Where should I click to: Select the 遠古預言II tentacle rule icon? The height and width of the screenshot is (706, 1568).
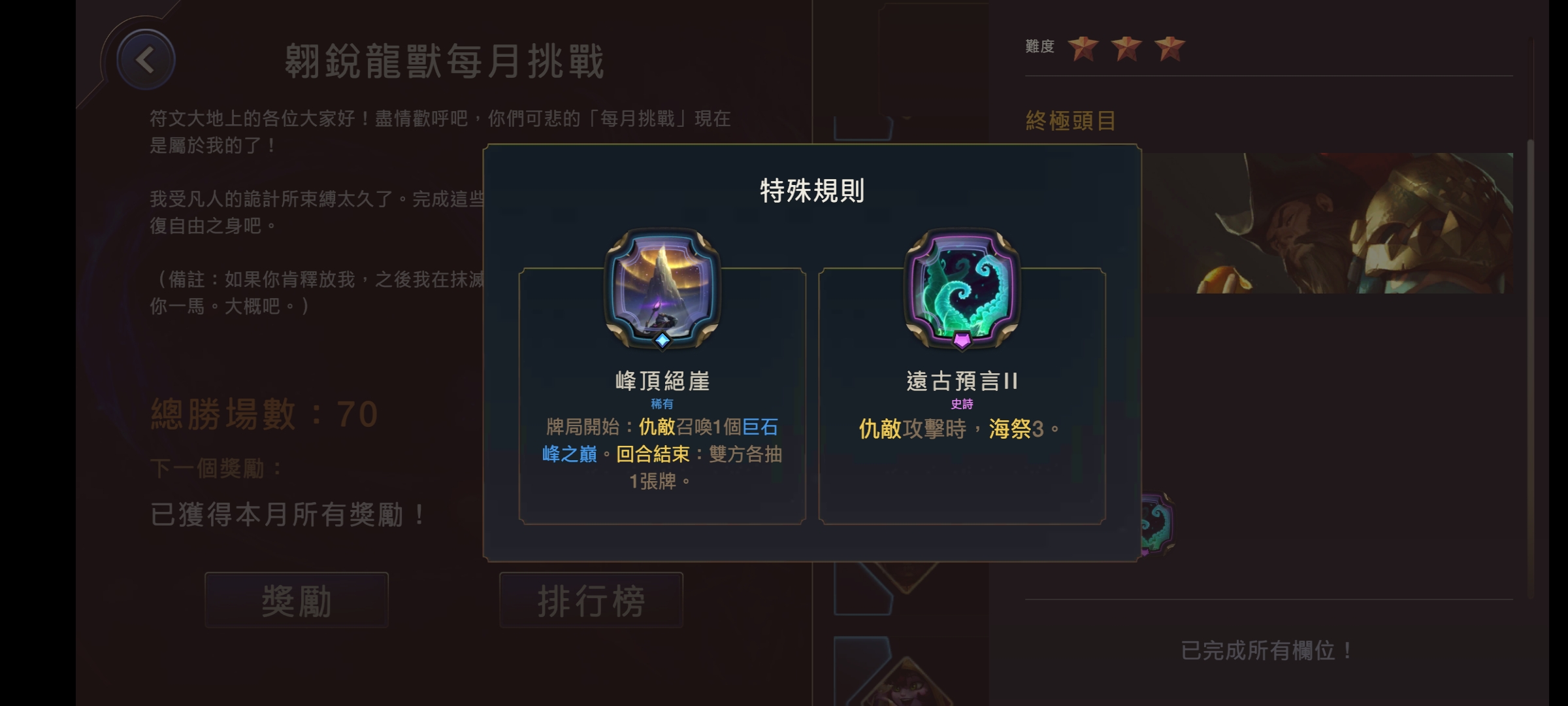[x=962, y=289]
